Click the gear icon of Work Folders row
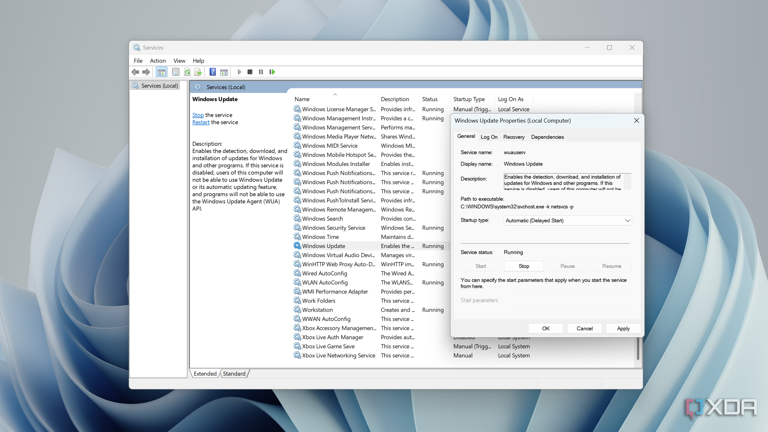The height and width of the screenshot is (432, 768). 297,301
